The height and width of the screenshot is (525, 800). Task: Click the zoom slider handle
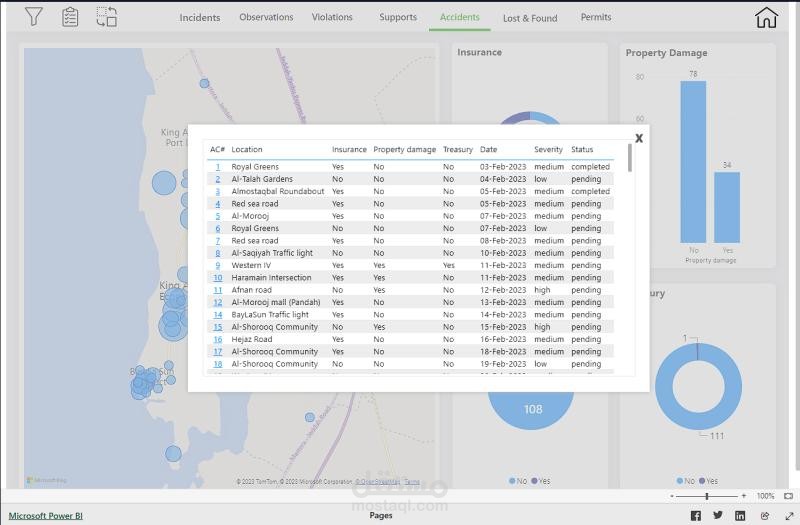tap(707, 496)
